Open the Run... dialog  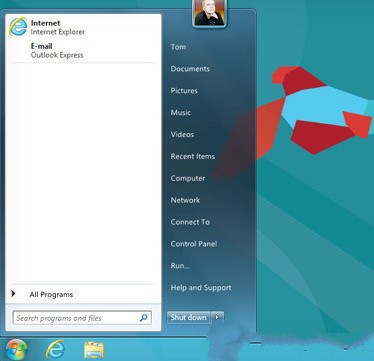tap(180, 266)
